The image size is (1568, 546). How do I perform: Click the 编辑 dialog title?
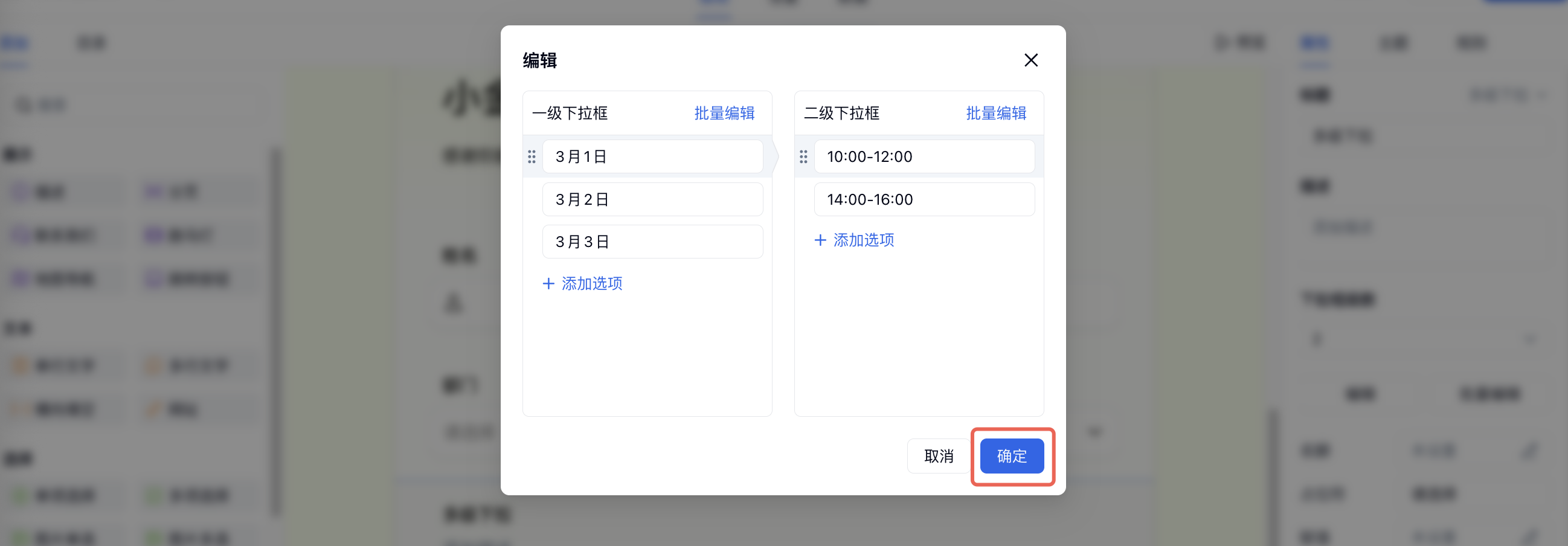[540, 60]
